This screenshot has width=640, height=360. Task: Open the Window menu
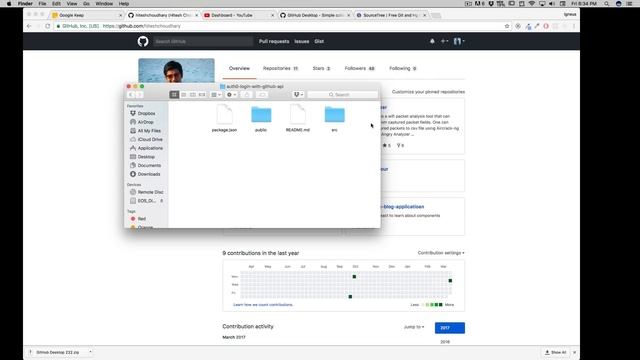(104, 4)
